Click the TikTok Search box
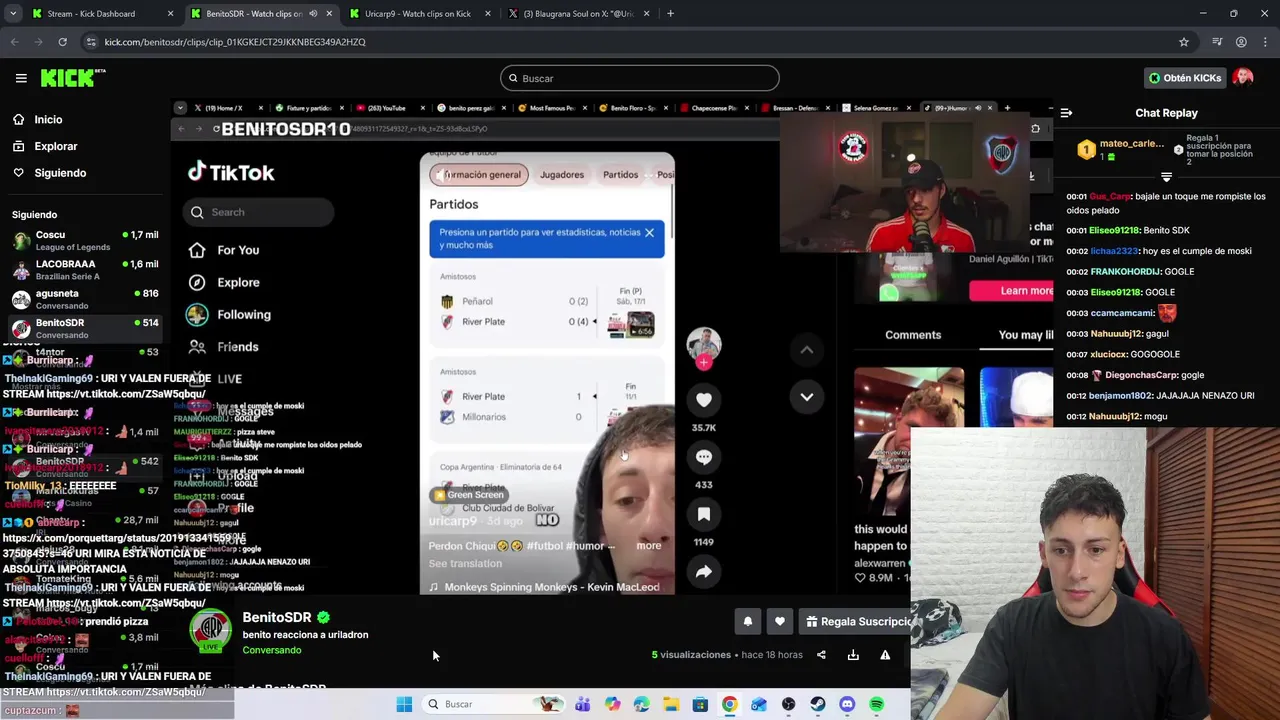This screenshot has width=1280, height=720. [x=259, y=212]
